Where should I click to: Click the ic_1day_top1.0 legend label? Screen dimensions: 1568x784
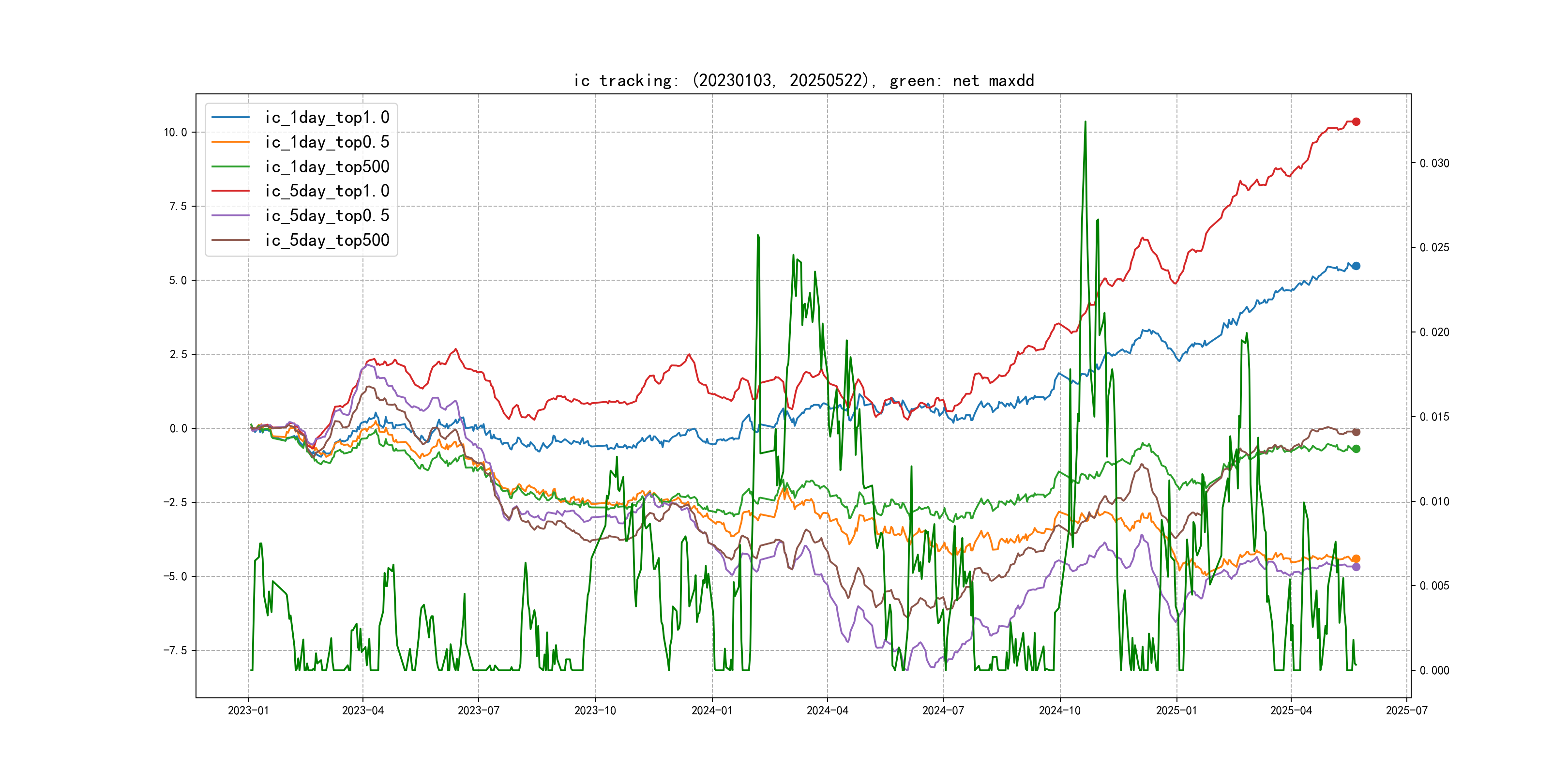click(327, 118)
